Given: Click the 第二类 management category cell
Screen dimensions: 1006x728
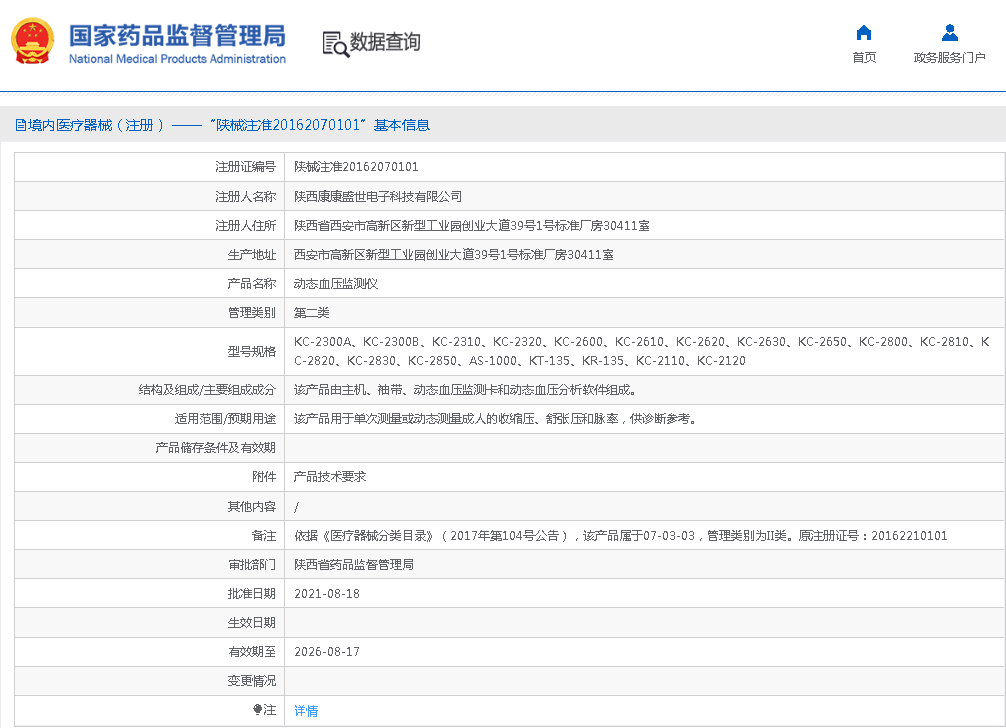Looking at the screenshot, I should pos(312,313).
